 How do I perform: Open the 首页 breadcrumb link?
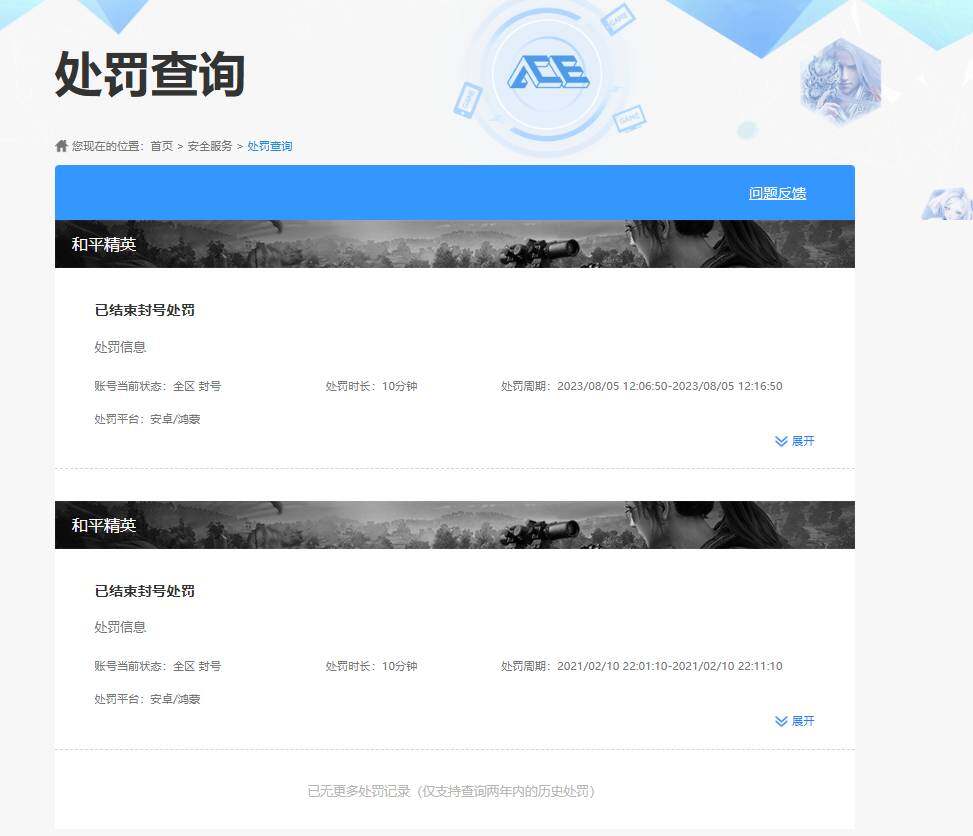tap(161, 146)
